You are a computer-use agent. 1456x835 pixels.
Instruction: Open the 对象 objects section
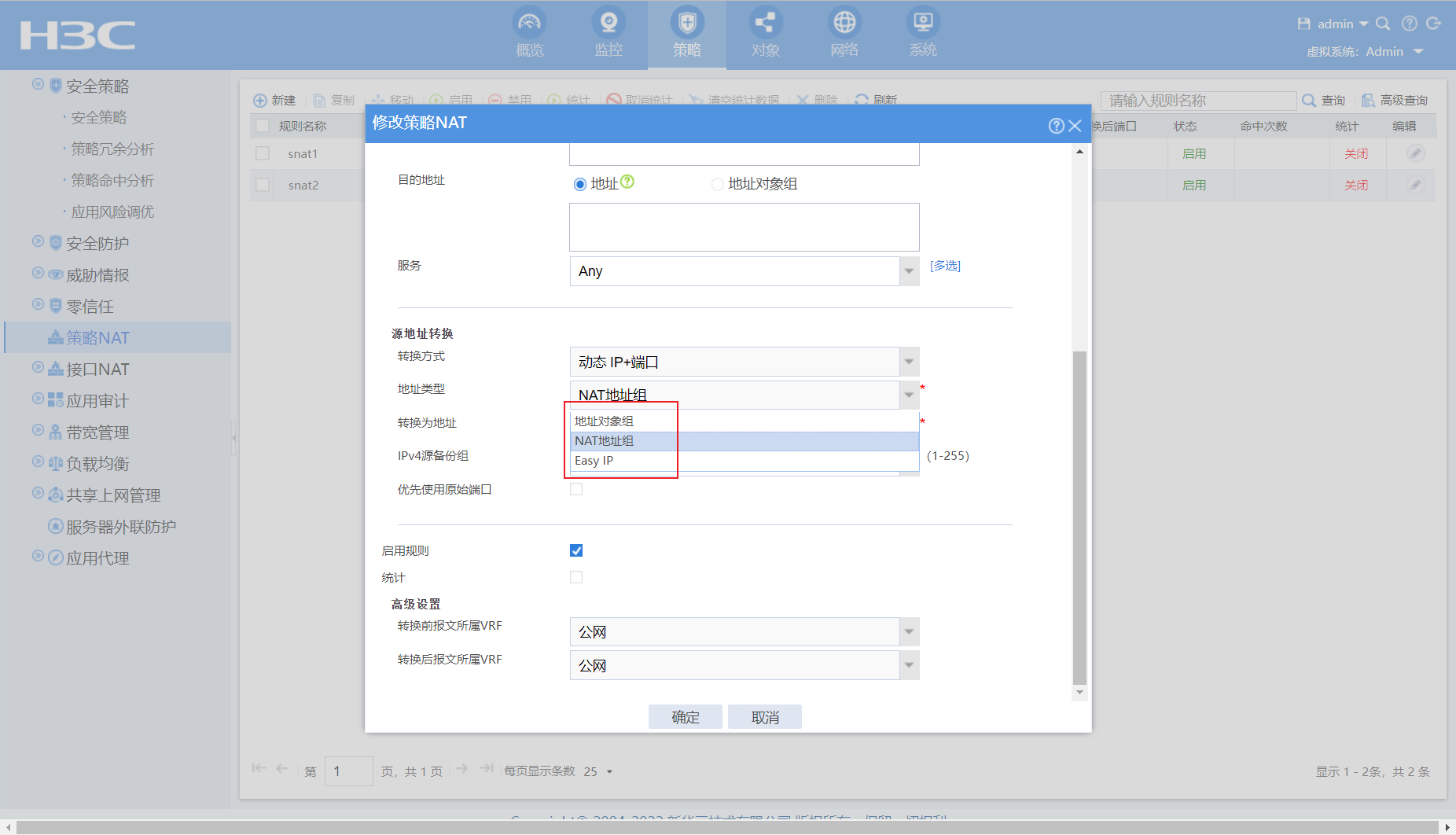pos(765,33)
